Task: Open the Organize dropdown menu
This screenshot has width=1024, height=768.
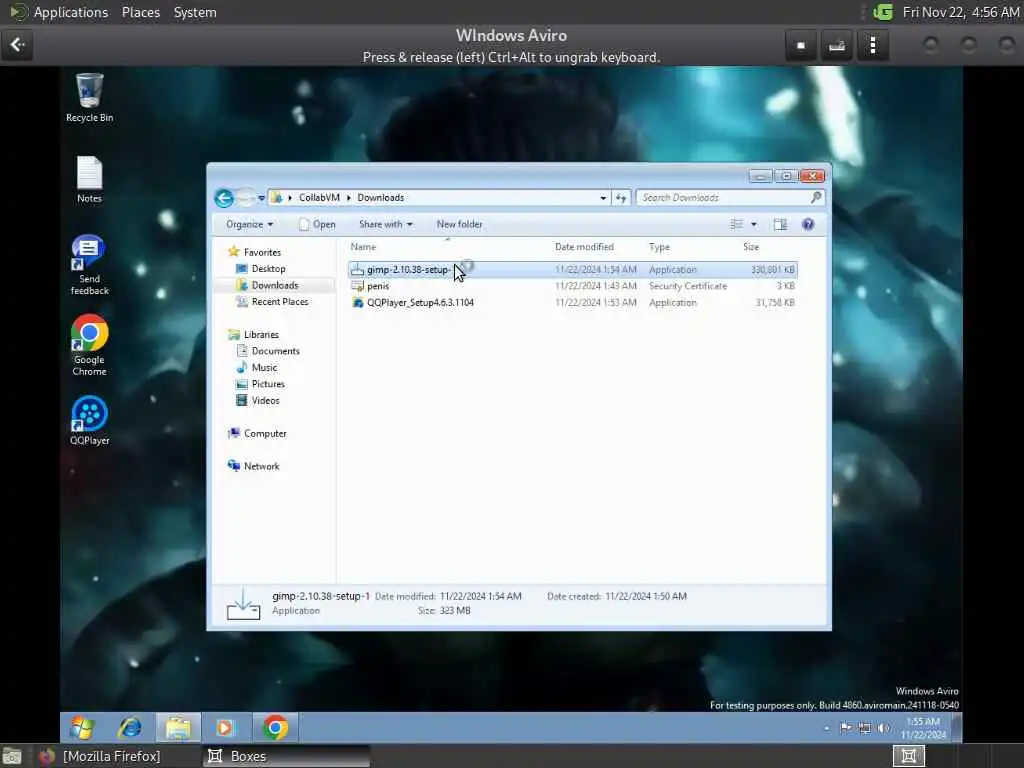Action: click(249, 224)
